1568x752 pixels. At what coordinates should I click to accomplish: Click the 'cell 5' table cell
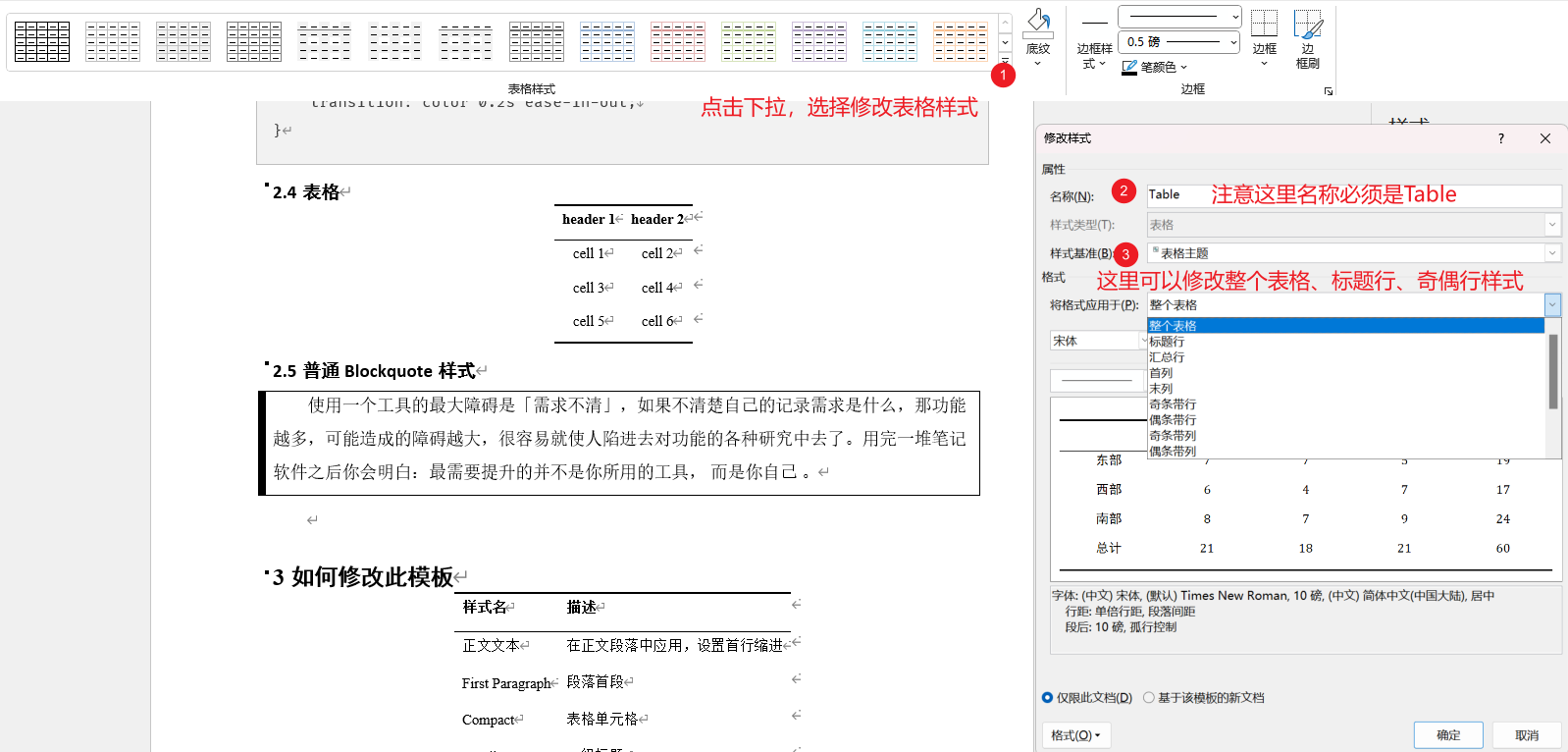coord(589,321)
